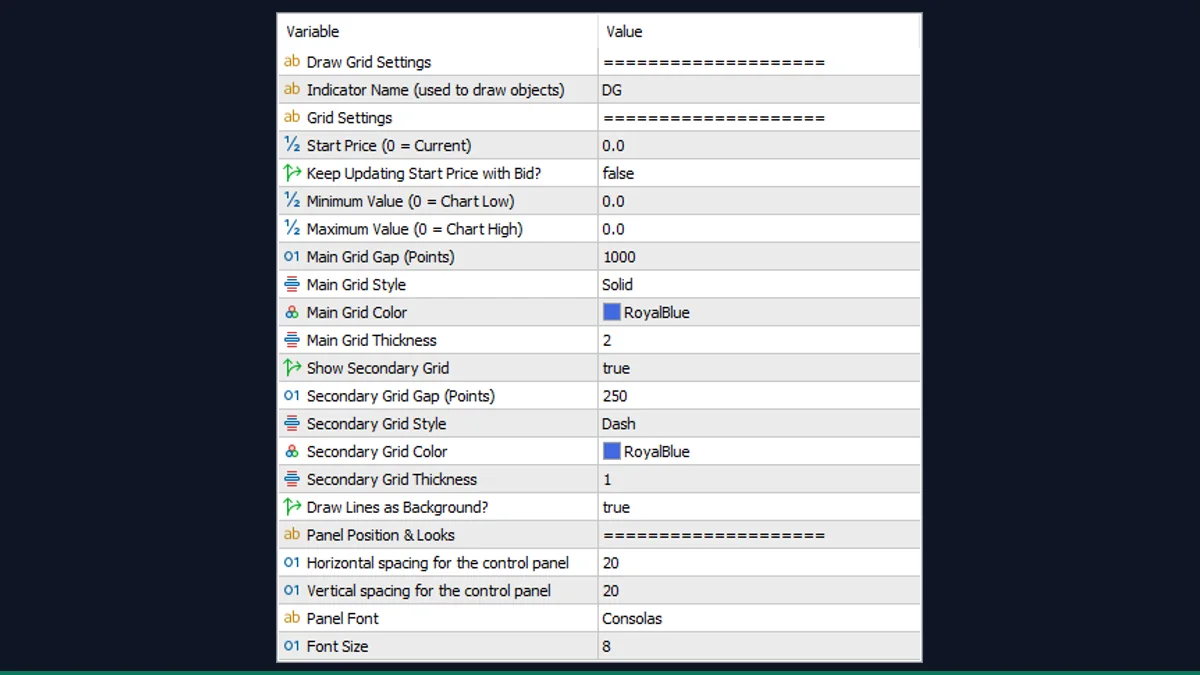
Task: Edit the Indicator Name value DG
Action: 759,90
